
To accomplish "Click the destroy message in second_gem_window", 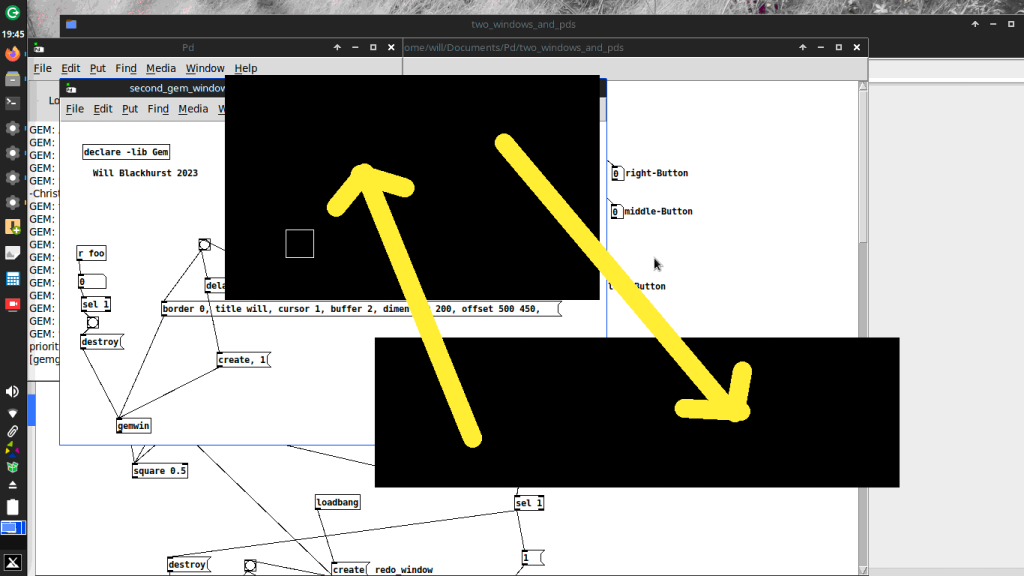I will pos(101,342).
